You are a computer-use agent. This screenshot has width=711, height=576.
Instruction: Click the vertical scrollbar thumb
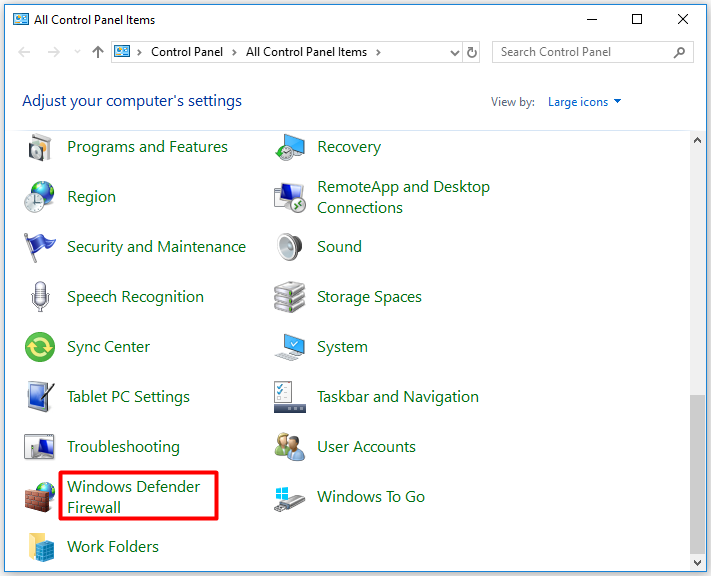coord(697,474)
